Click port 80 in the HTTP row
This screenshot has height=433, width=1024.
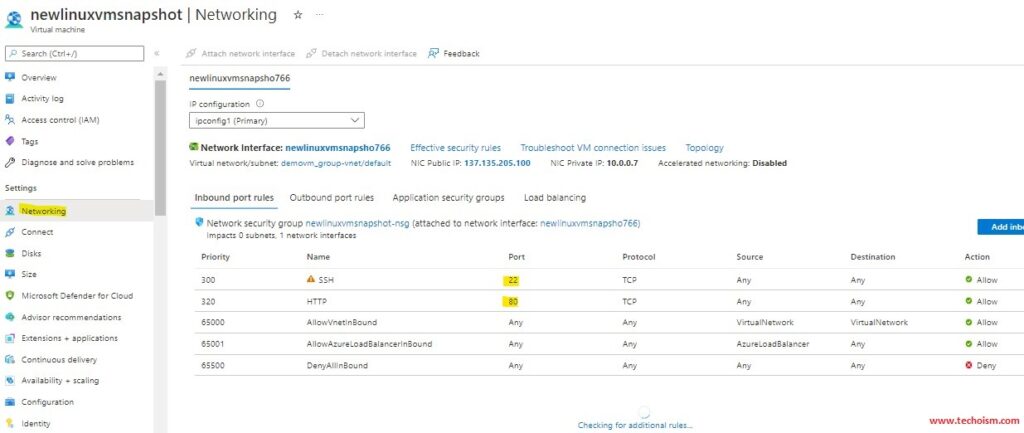point(513,302)
